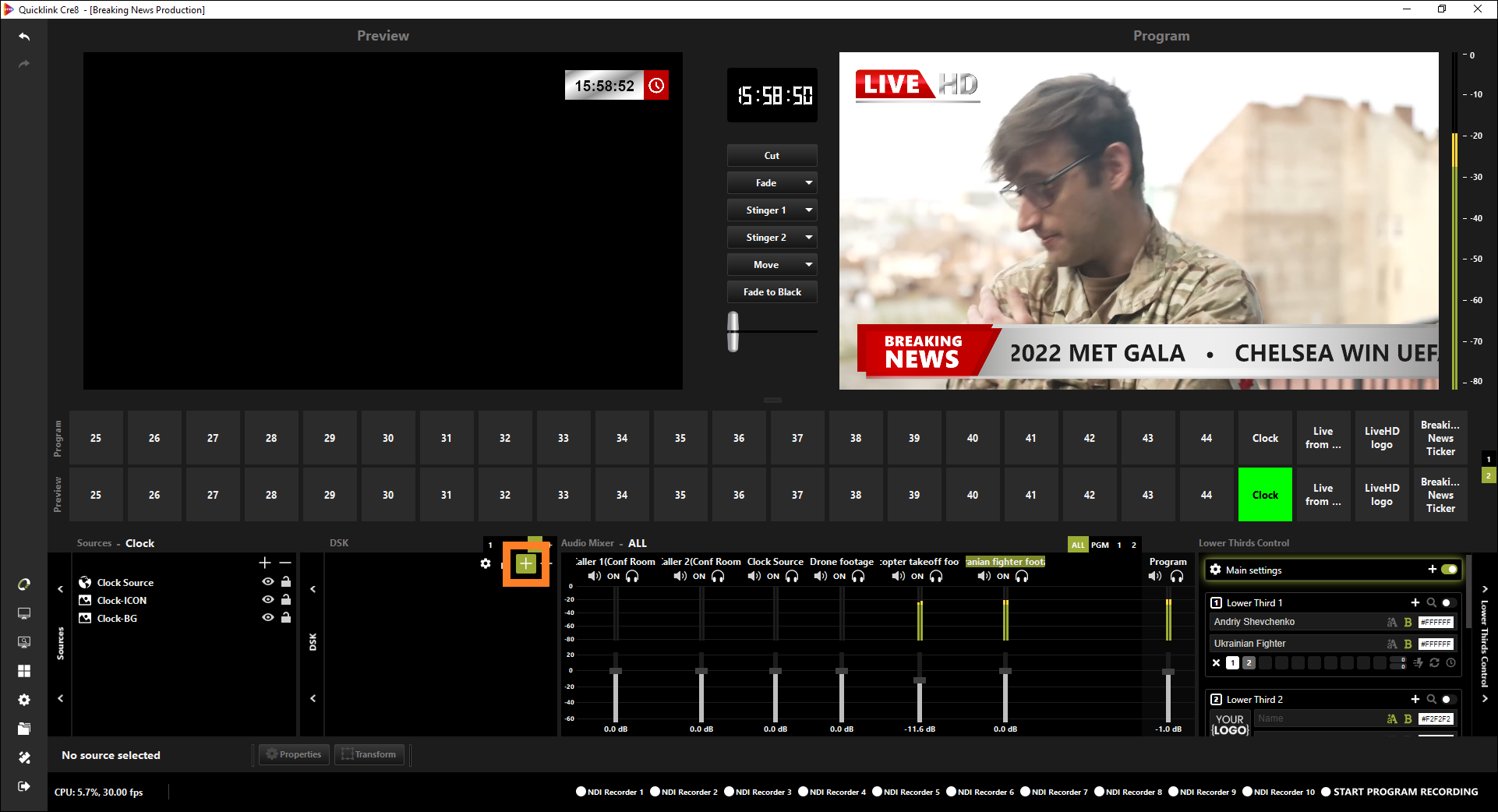
Task: Click the undo arrow in left sidebar
Action: pos(24,37)
